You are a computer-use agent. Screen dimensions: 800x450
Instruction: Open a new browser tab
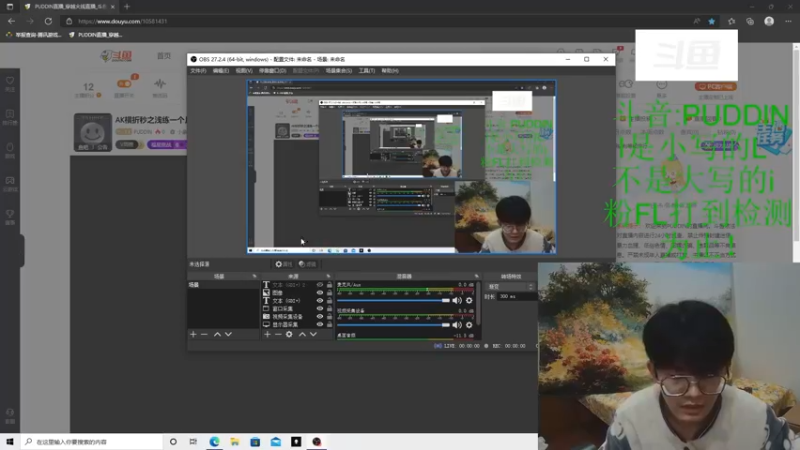[x=127, y=7]
